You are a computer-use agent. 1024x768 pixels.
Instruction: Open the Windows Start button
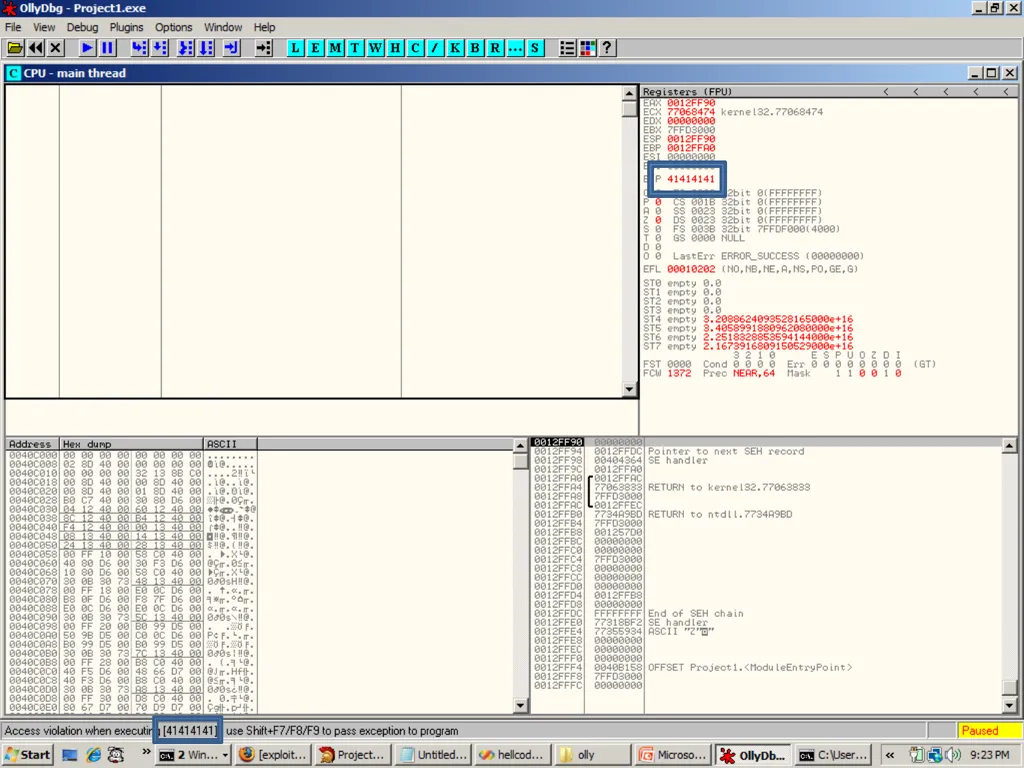click(x=27, y=755)
